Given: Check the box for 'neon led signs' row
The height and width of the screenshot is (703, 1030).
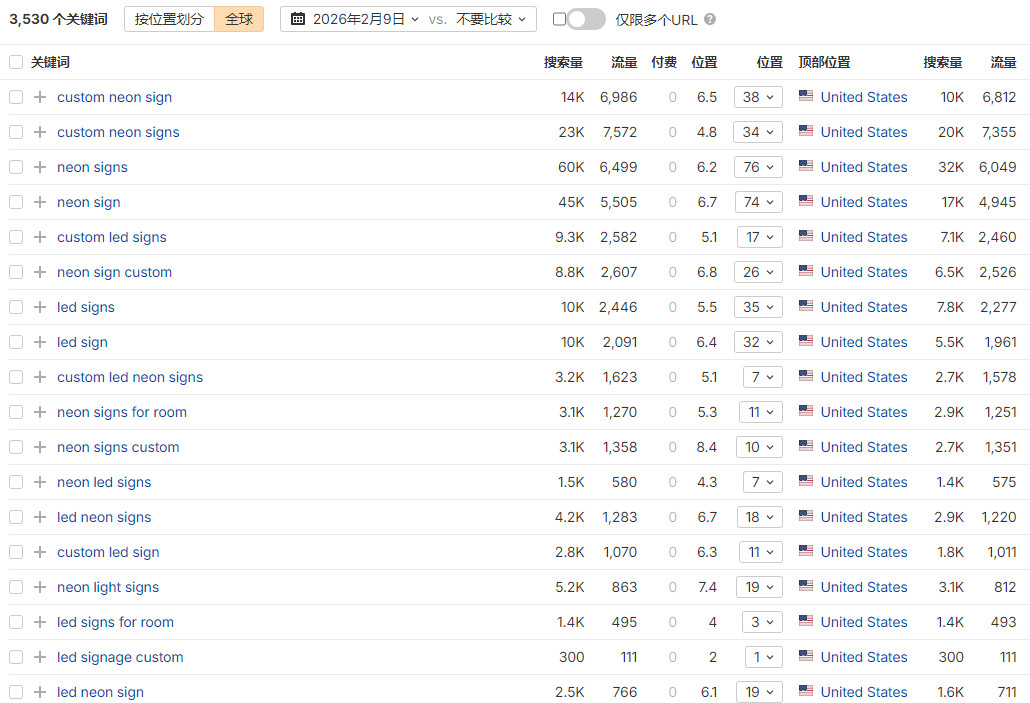Looking at the screenshot, I should (x=16, y=482).
